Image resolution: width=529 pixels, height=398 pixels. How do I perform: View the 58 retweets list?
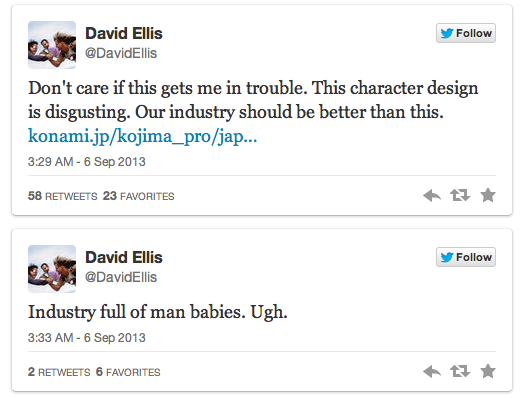[x=62, y=196]
